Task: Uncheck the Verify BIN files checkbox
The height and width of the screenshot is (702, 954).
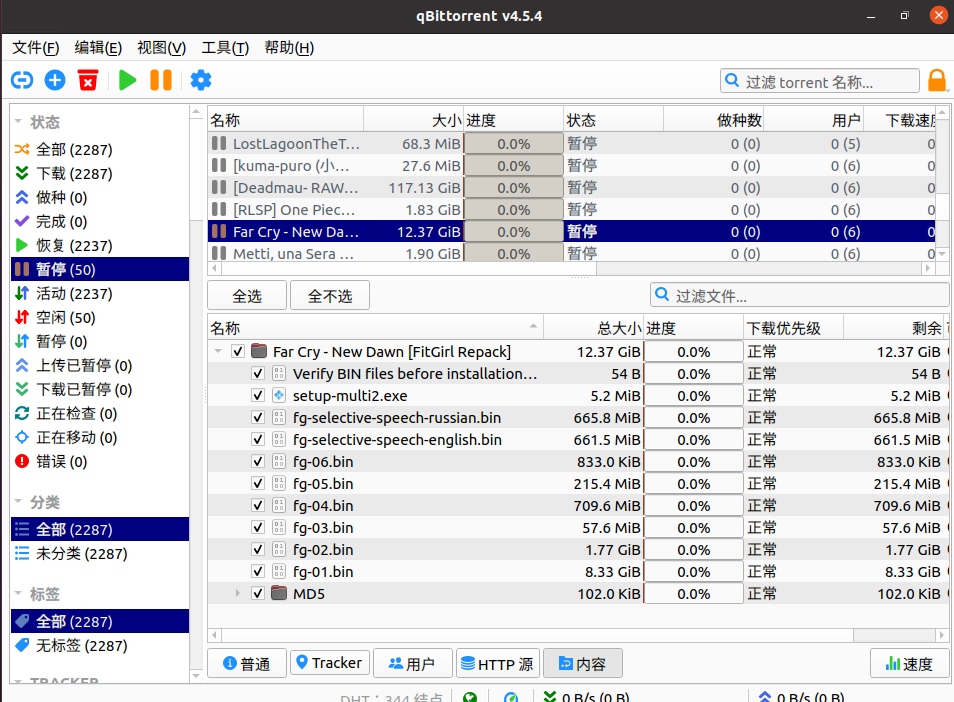Action: pyautogui.click(x=258, y=374)
